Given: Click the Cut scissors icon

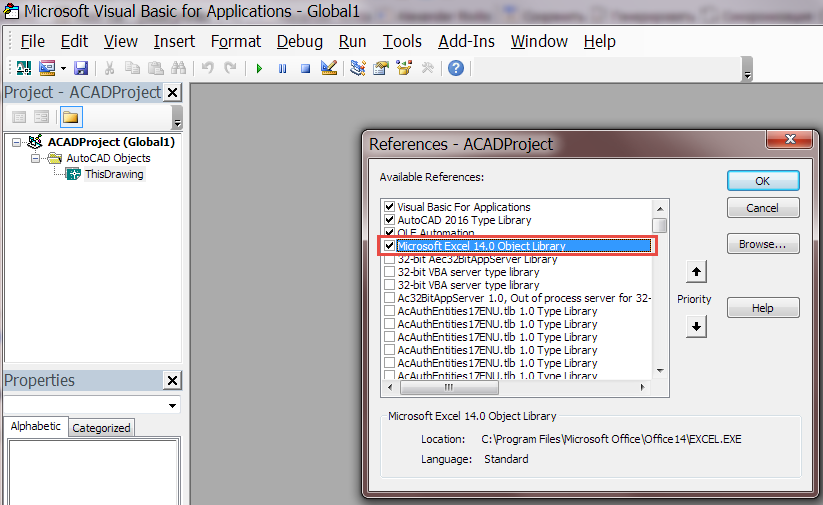Looking at the screenshot, I should 109,68.
